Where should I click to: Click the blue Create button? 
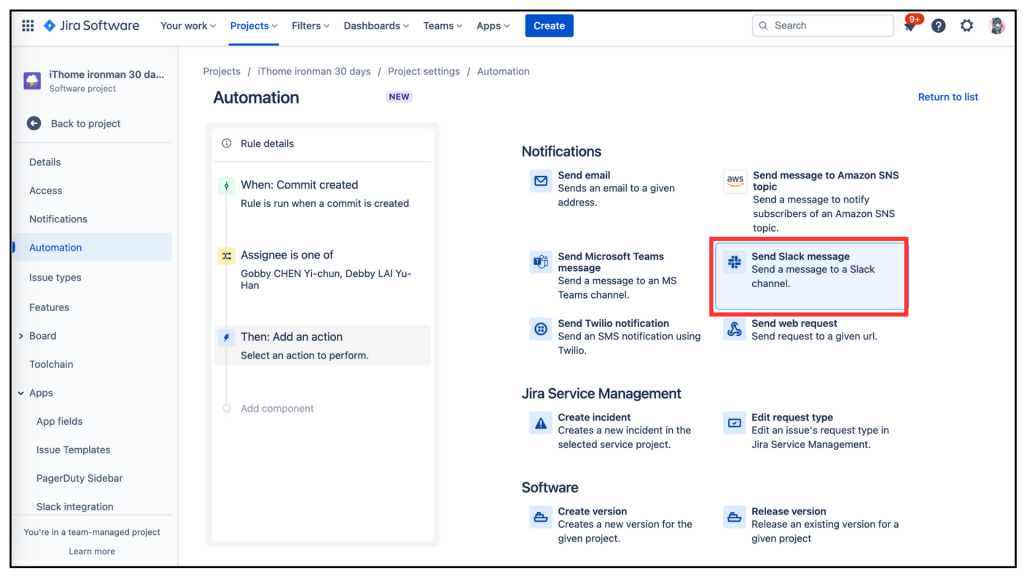click(549, 25)
